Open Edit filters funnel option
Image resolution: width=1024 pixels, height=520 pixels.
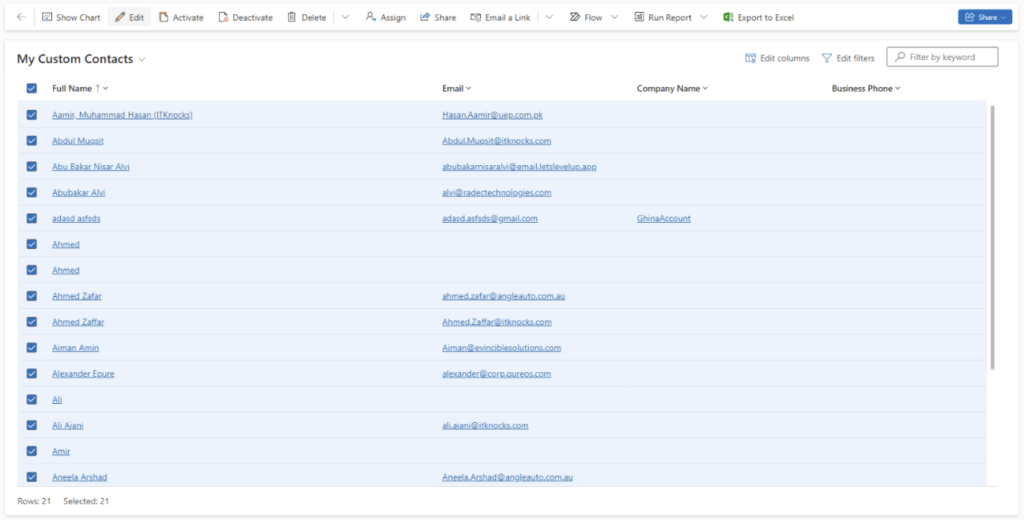tap(847, 58)
